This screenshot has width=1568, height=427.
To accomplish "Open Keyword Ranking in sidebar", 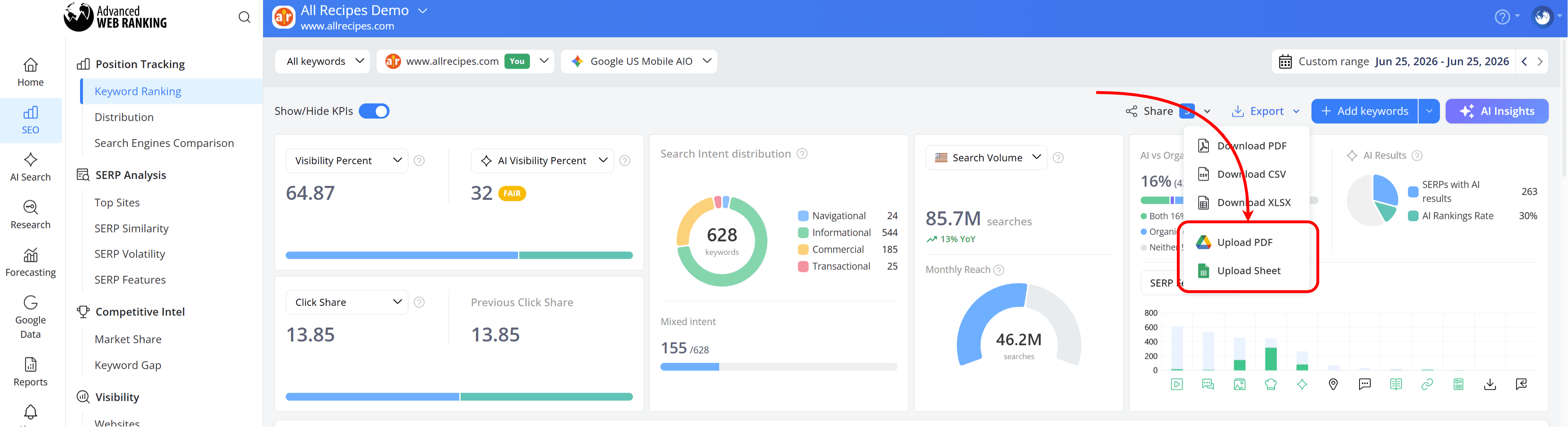I will 172,92.
